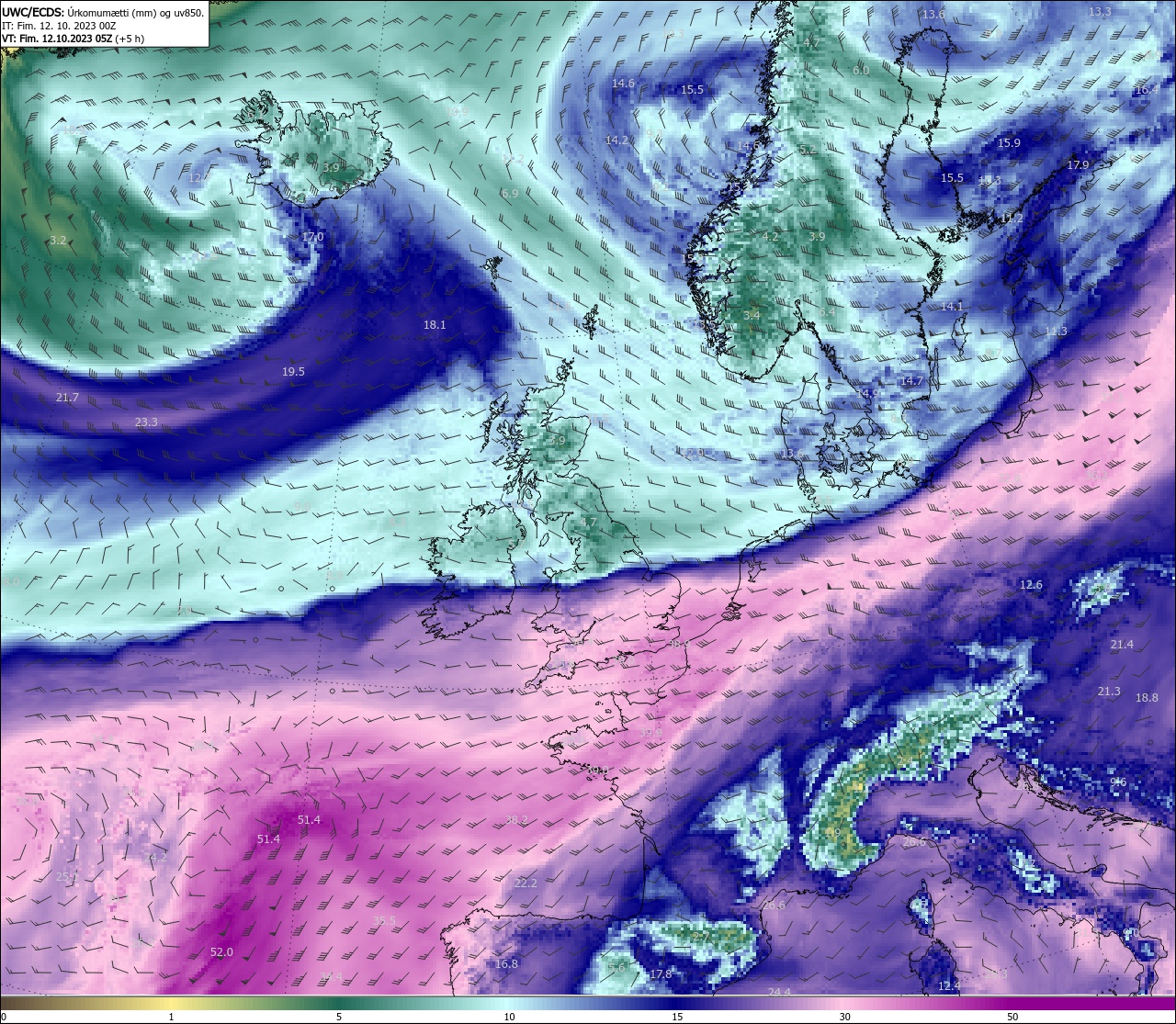Viewport: 1176px width, 1024px height.
Task: Click the color scale tick label 1
Action: [172, 1017]
